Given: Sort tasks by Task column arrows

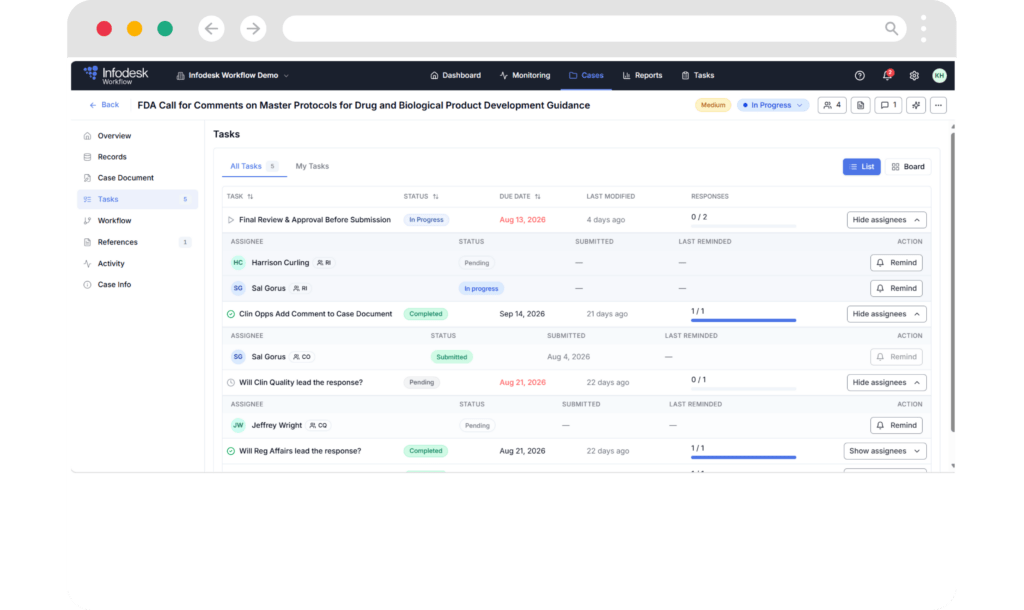Looking at the screenshot, I should coord(250,197).
